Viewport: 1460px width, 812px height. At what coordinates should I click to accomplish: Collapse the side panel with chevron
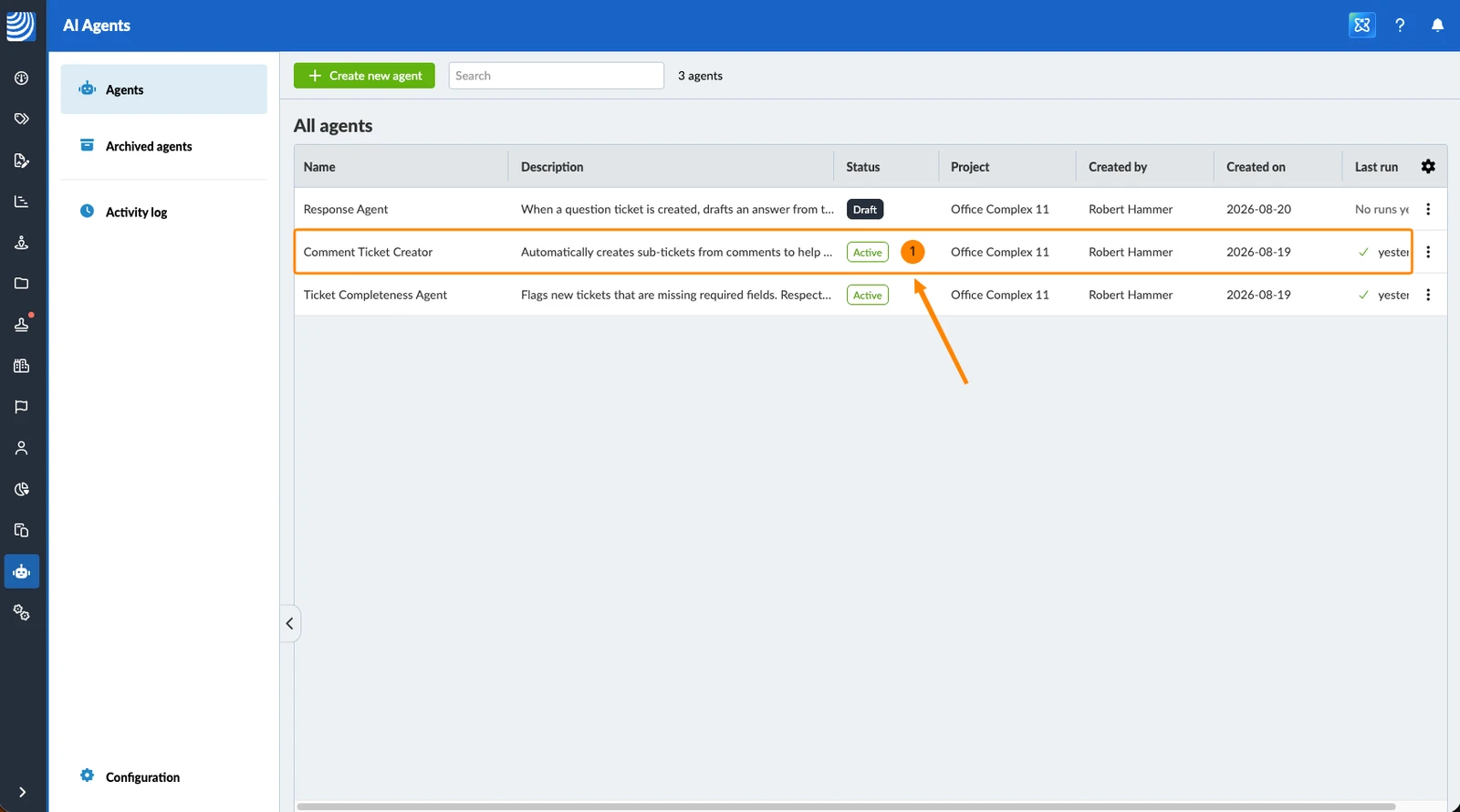289,623
